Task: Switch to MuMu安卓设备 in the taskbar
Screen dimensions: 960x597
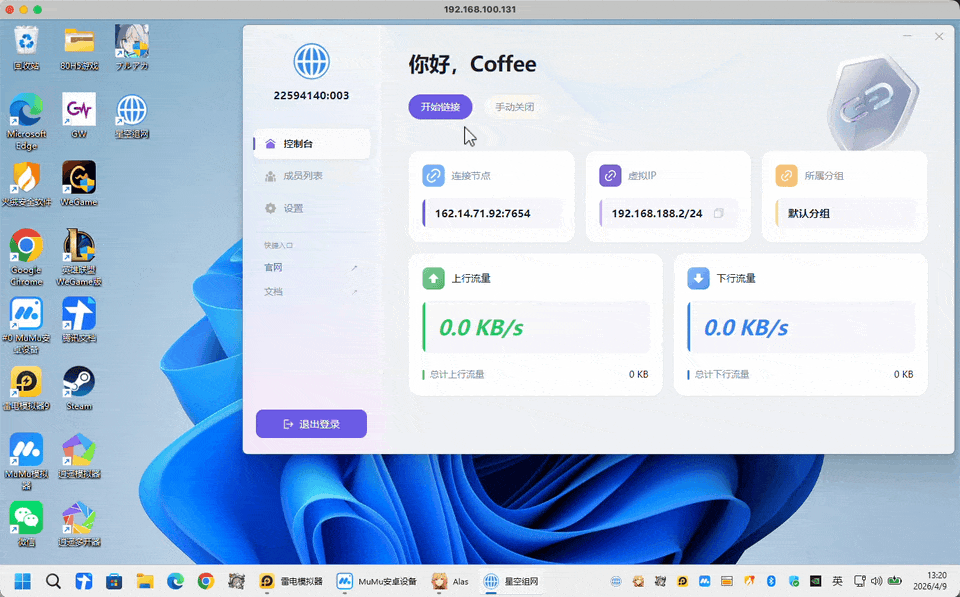Action: coord(377,581)
